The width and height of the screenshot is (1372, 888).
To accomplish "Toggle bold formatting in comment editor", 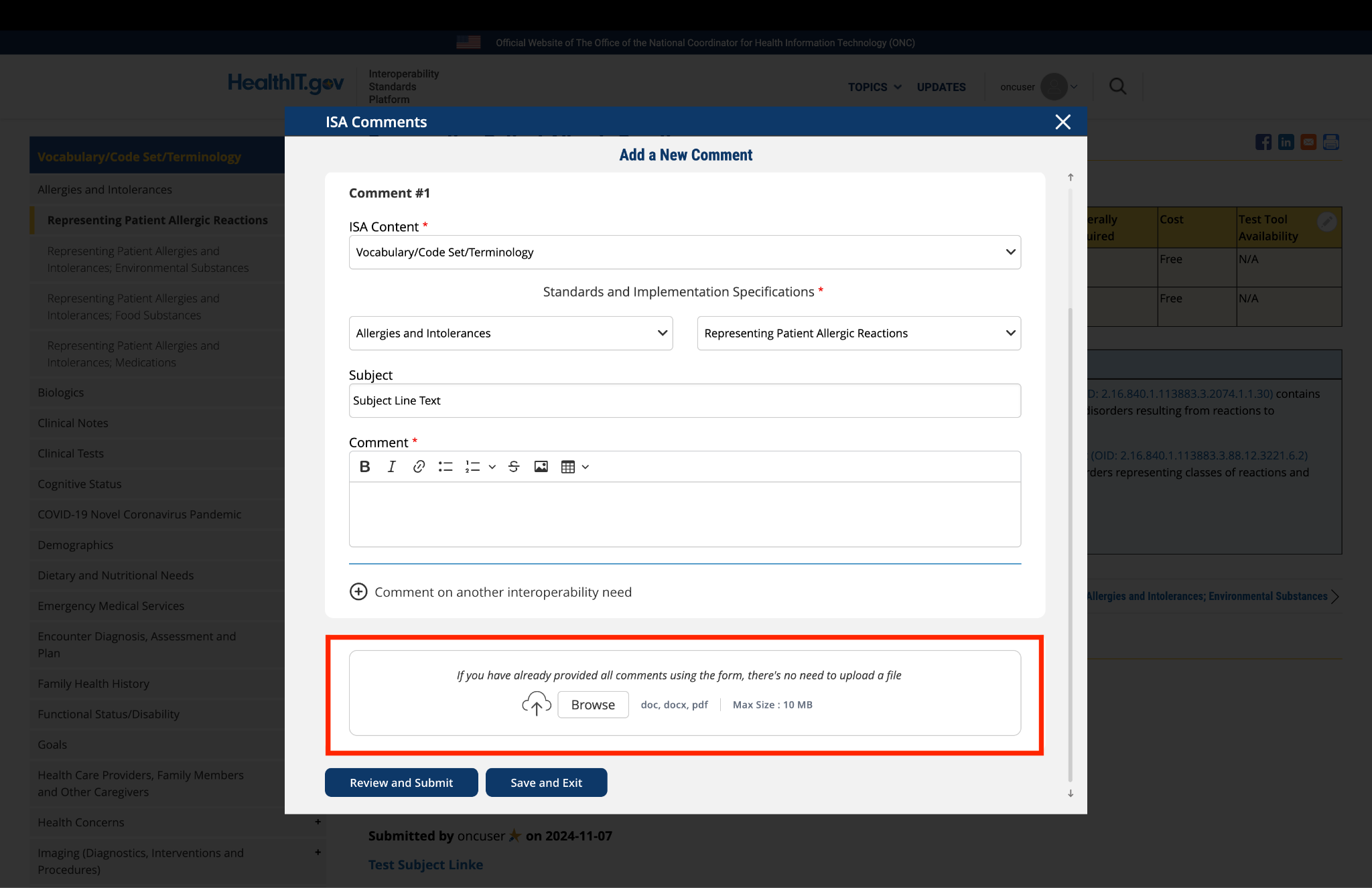I will 364,467.
